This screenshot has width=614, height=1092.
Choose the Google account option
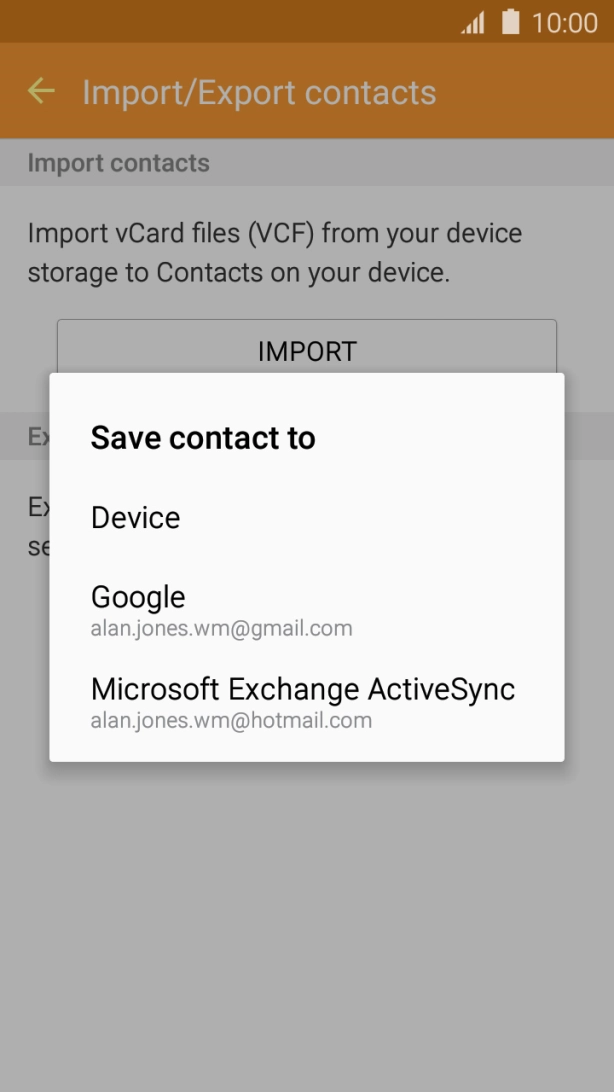(138, 597)
